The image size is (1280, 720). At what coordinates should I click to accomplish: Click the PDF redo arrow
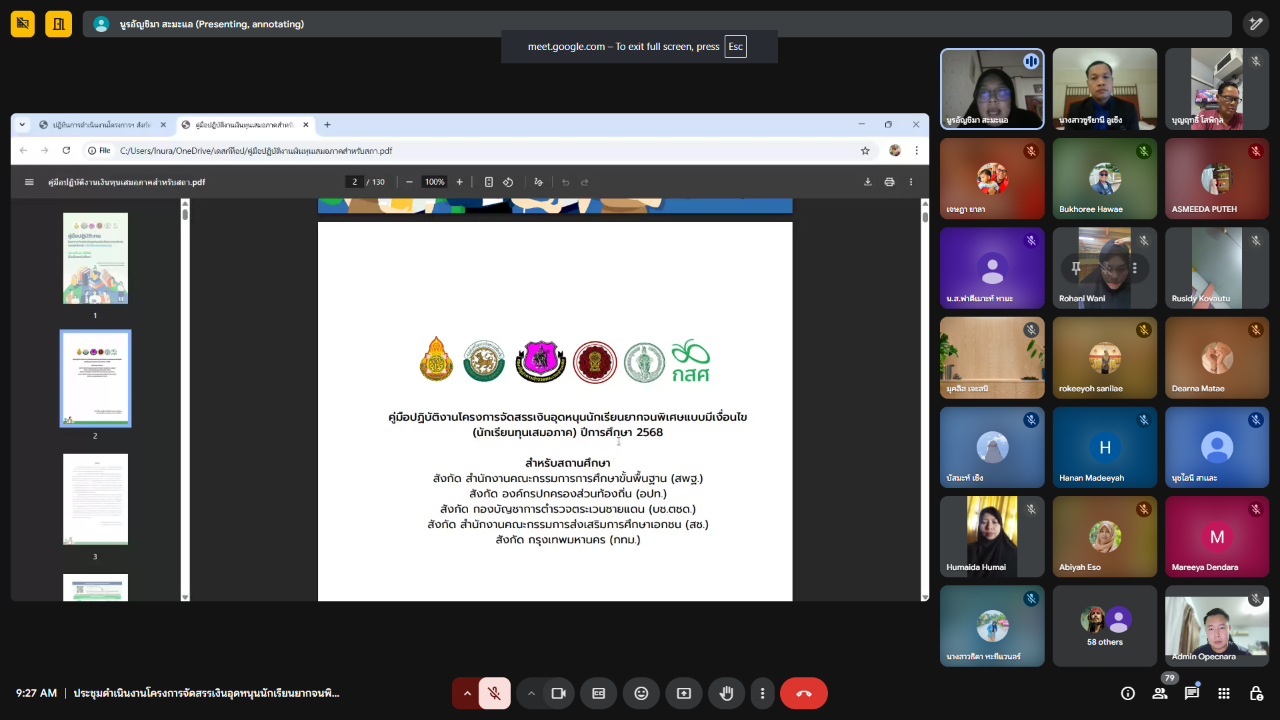[585, 182]
